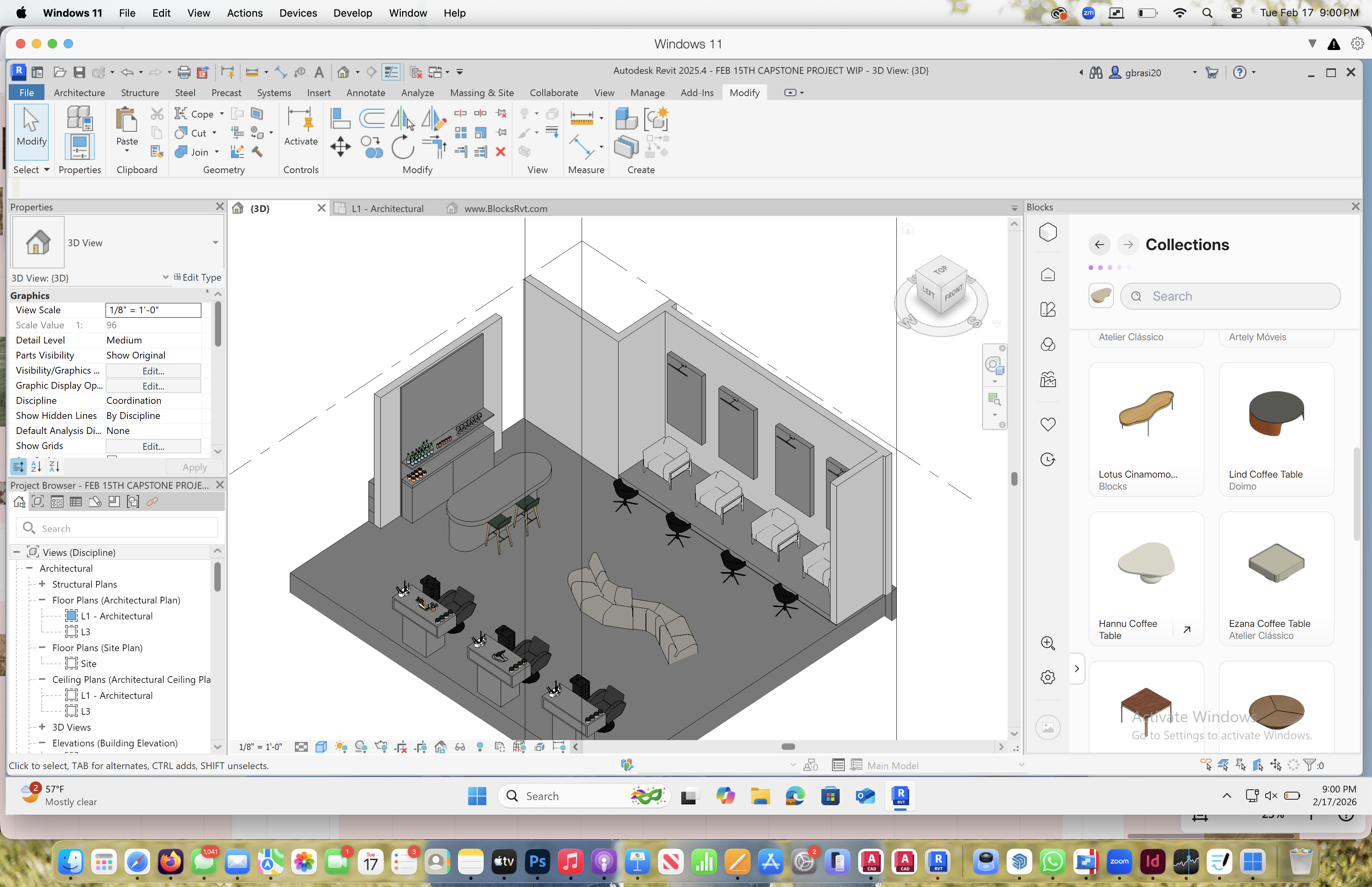Collapse the Floor Plans (Site Plan) node
The width and height of the screenshot is (1372, 887).
(x=42, y=648)
